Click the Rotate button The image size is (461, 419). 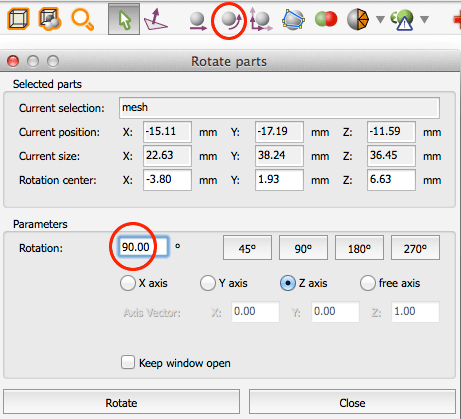click(x=121, y=403)
